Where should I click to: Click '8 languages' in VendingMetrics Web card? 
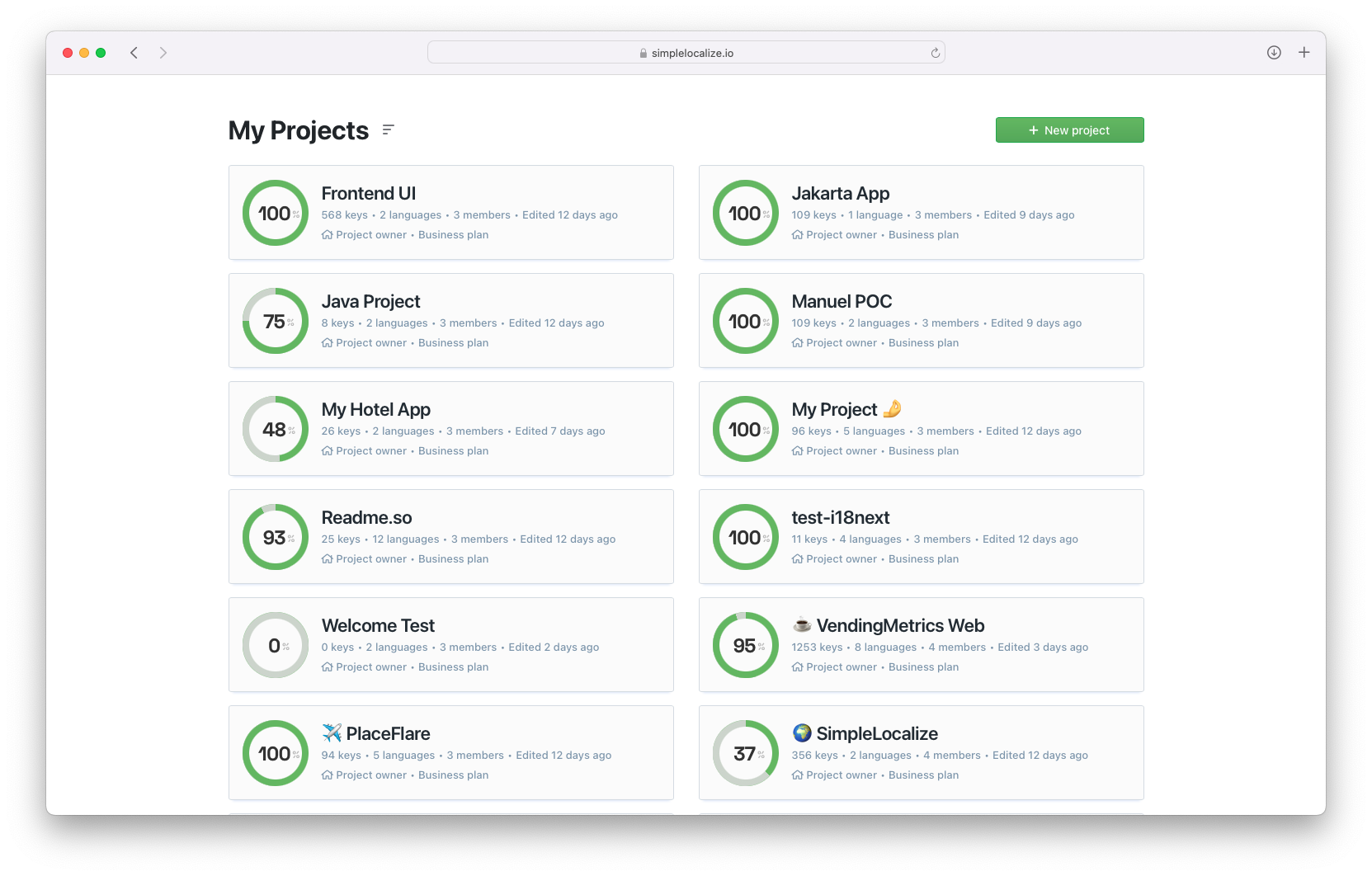pos(885,648)
